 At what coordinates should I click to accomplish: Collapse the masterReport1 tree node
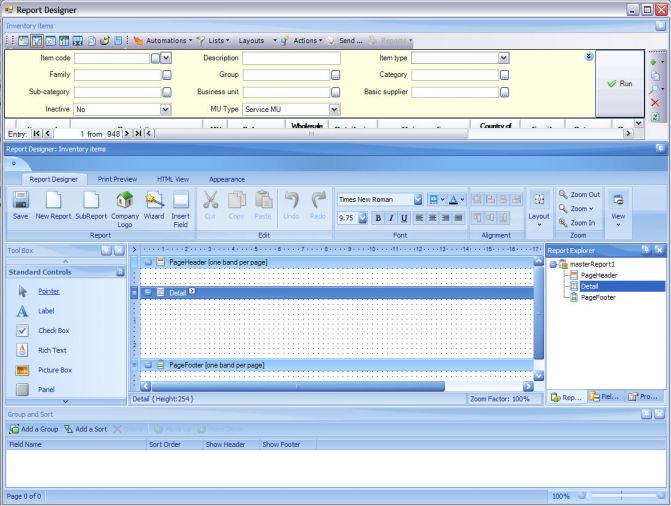(x=553, y=265)
